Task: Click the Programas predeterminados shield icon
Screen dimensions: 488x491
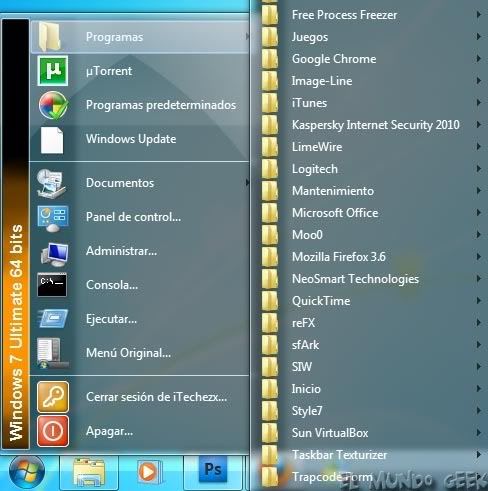Action: pyautogui.click(x=53, y=105)
